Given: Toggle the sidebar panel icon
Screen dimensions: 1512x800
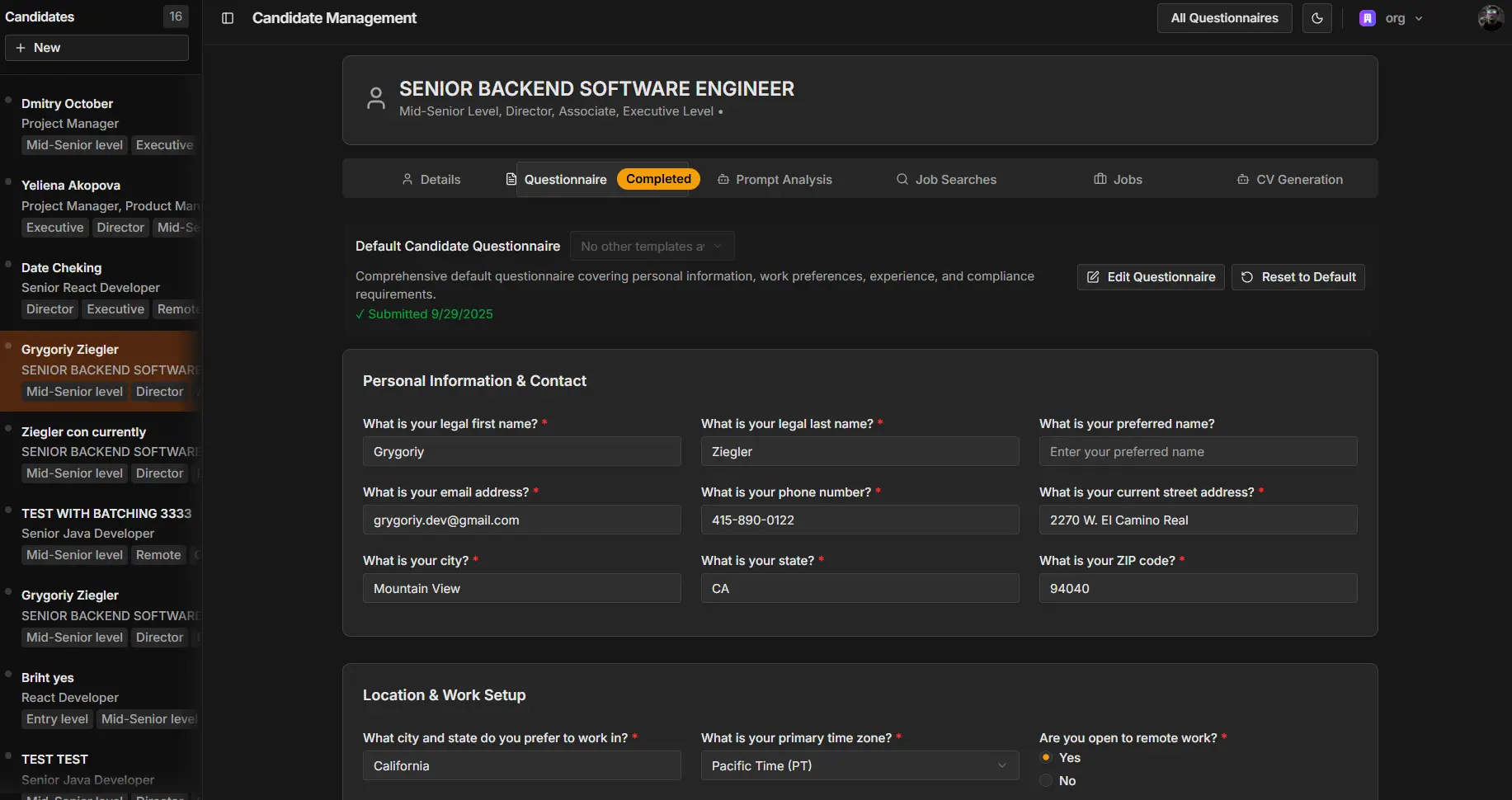Looking at the screenshot, I should point(228,18).
